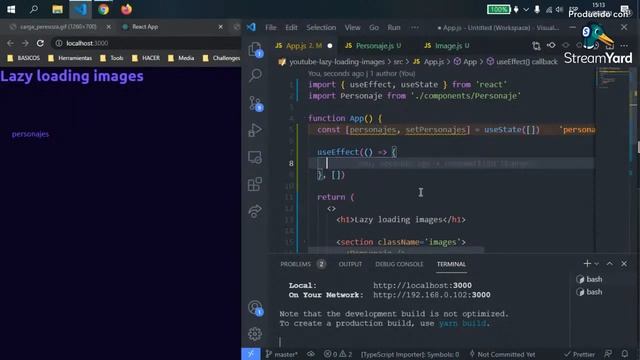Open Firefox from the taskbar
This screenshot has width=640, height=360.
(127, 9)
